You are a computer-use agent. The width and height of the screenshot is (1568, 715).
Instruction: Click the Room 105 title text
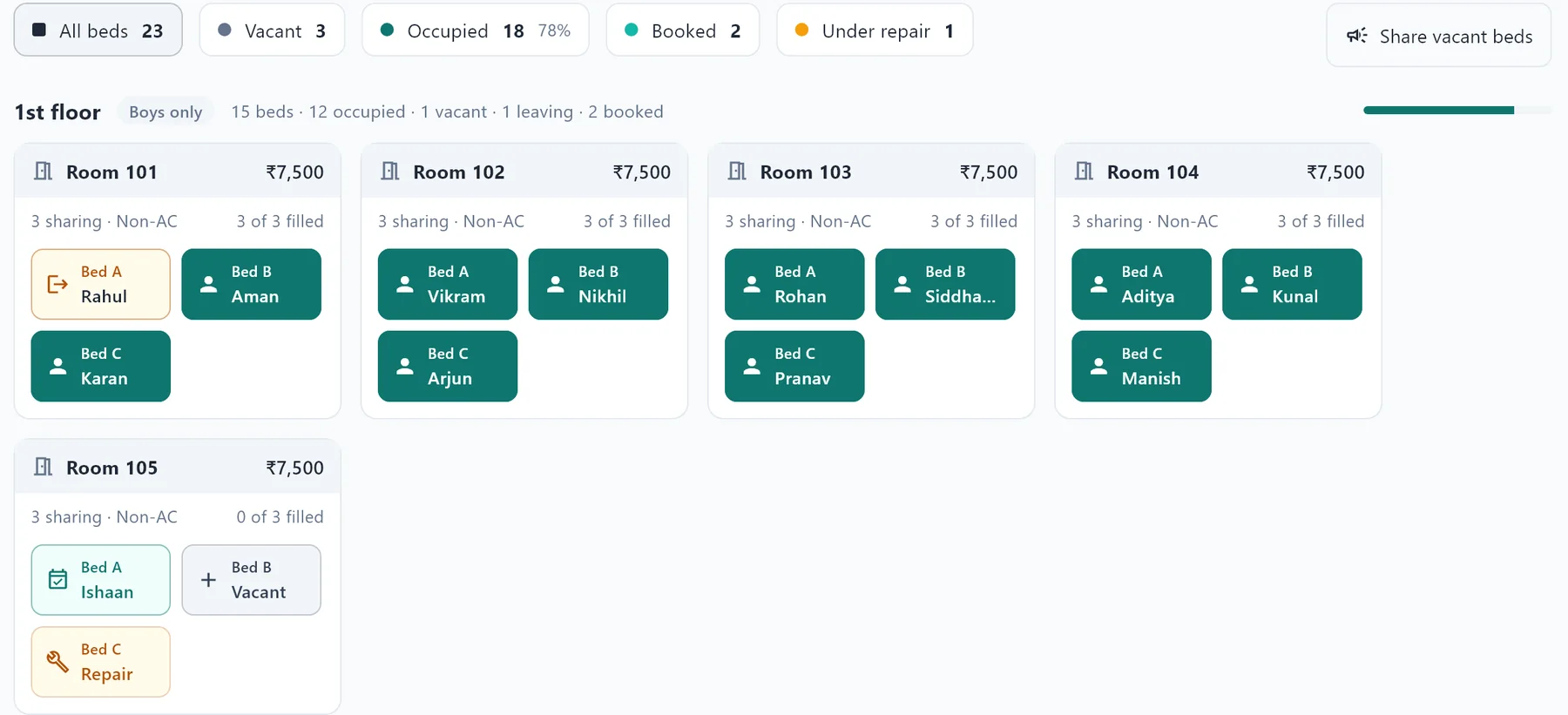112,468
